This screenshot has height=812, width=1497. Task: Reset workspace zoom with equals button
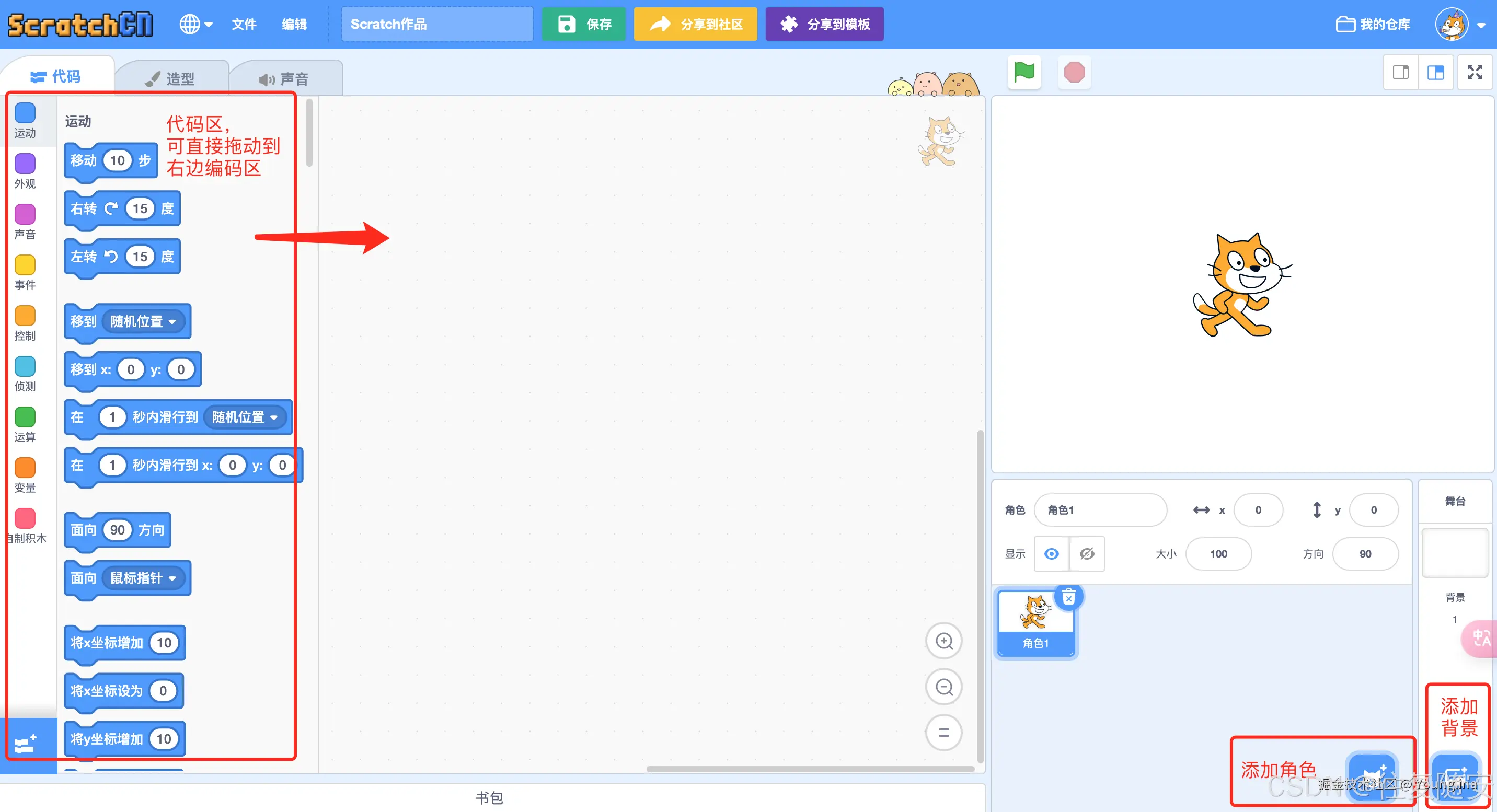(x=944, y=733)
